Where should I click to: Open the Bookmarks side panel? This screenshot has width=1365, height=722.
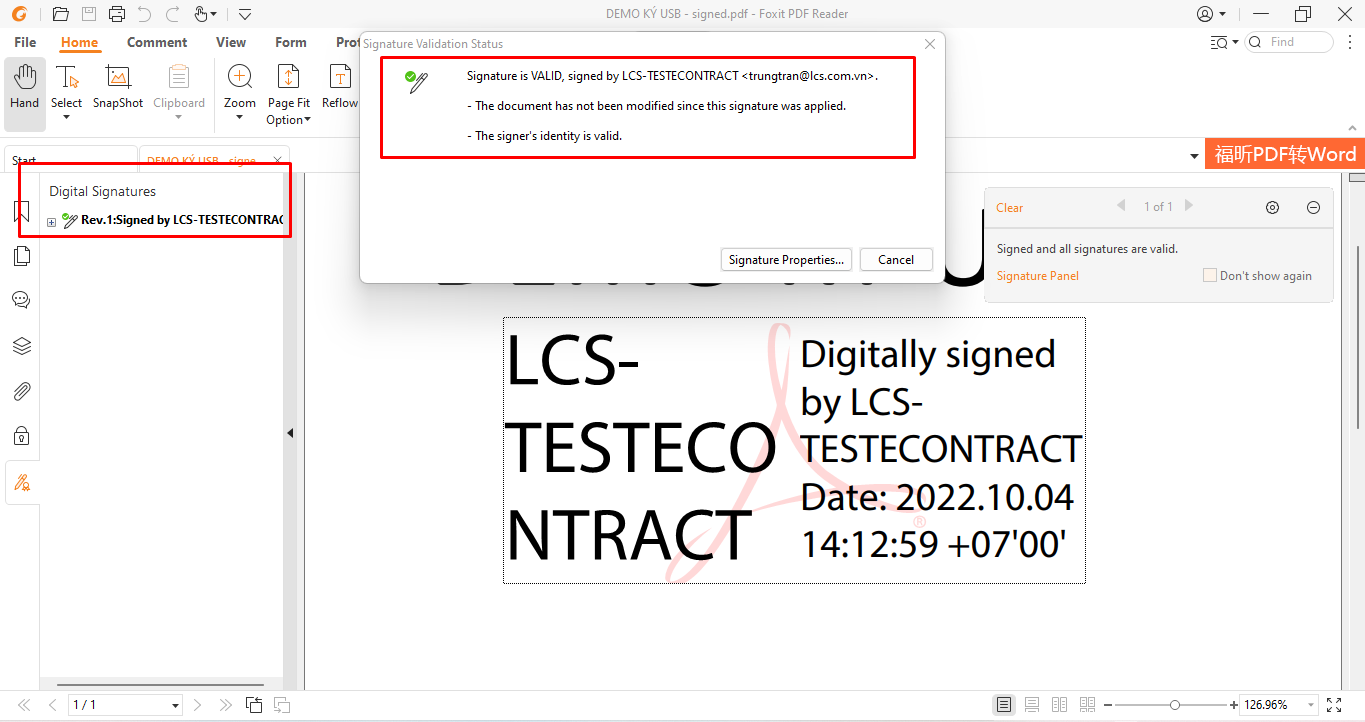click(21, 212)
